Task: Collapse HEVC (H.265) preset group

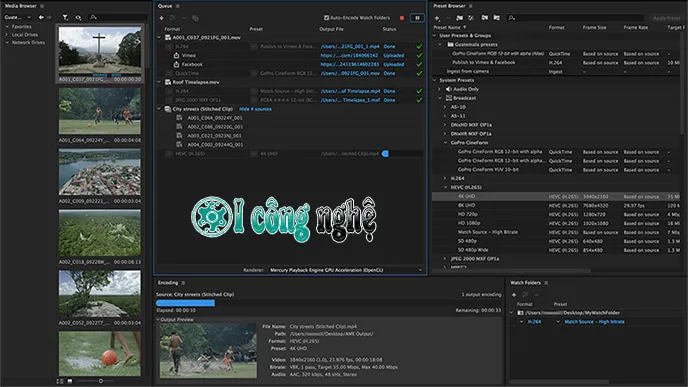Action: [x=445, y=187]
